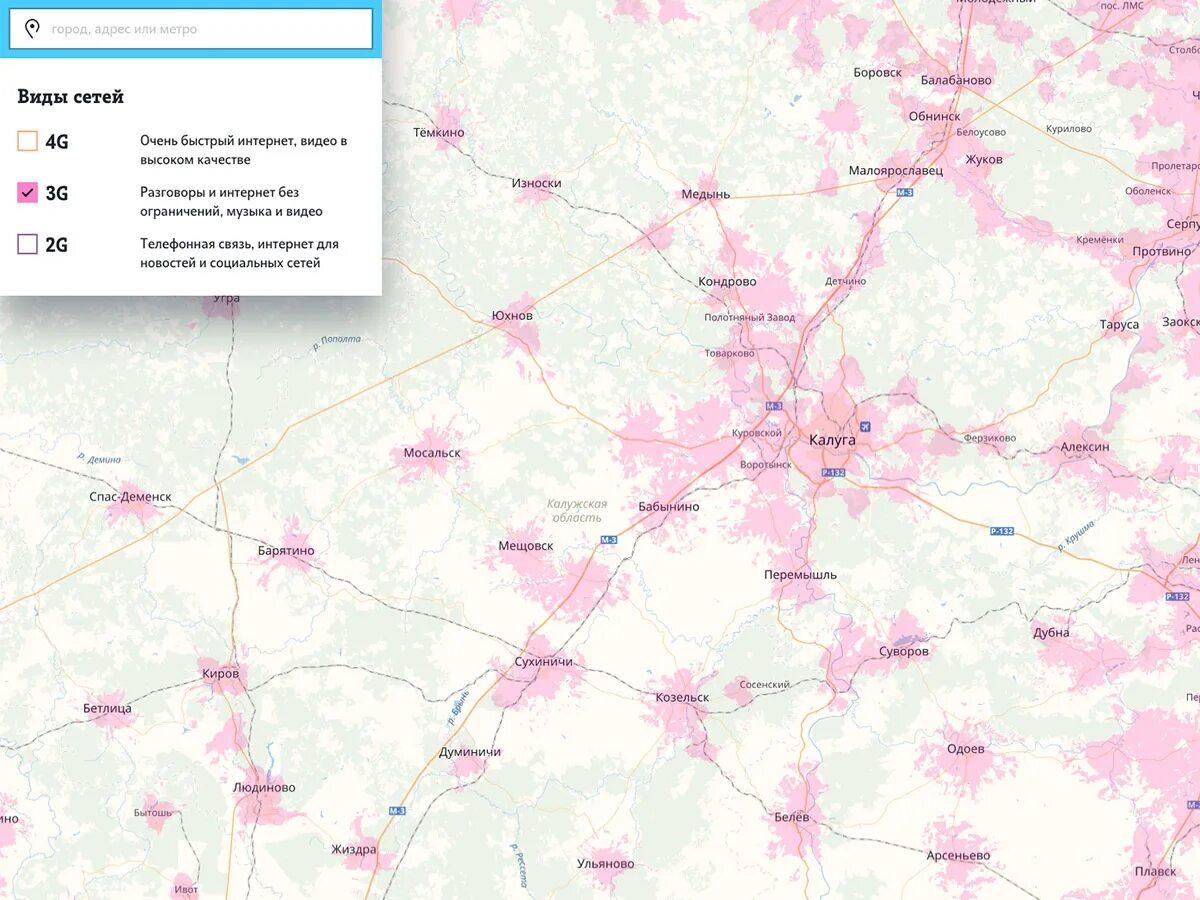Click the Р-132 road badge below Калуга
Screen dimensions: 1200x900
[833, 472]
